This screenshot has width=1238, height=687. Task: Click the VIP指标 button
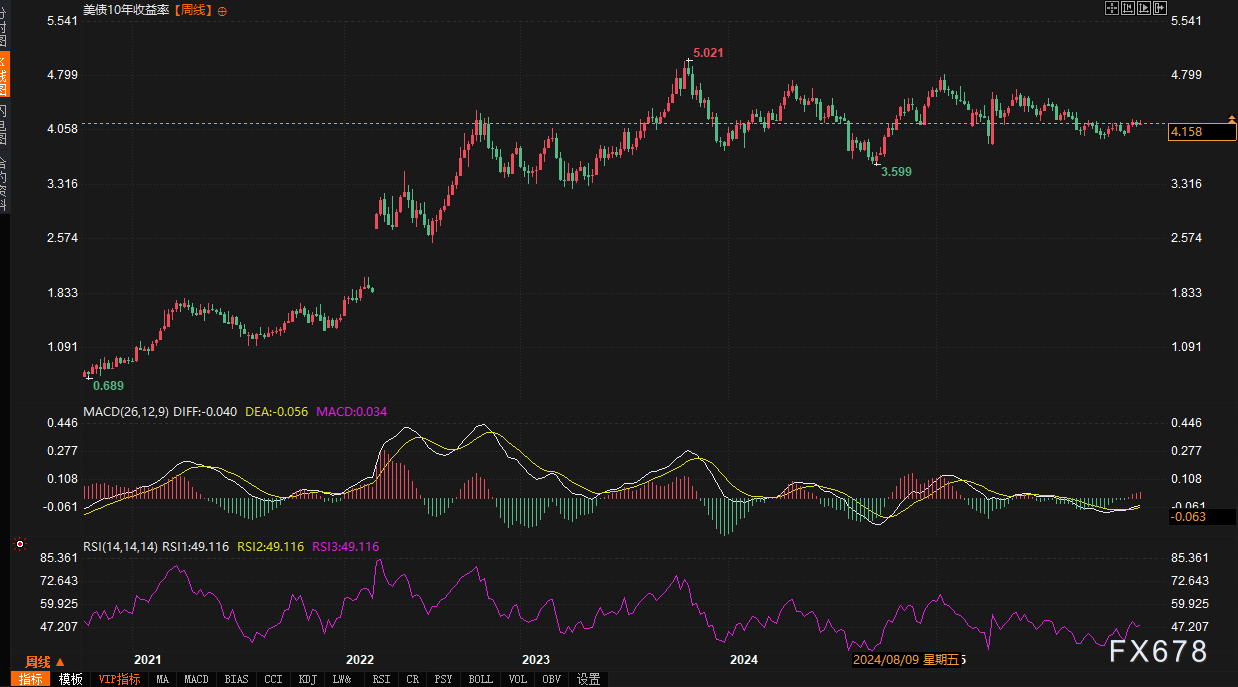(120, 679)
